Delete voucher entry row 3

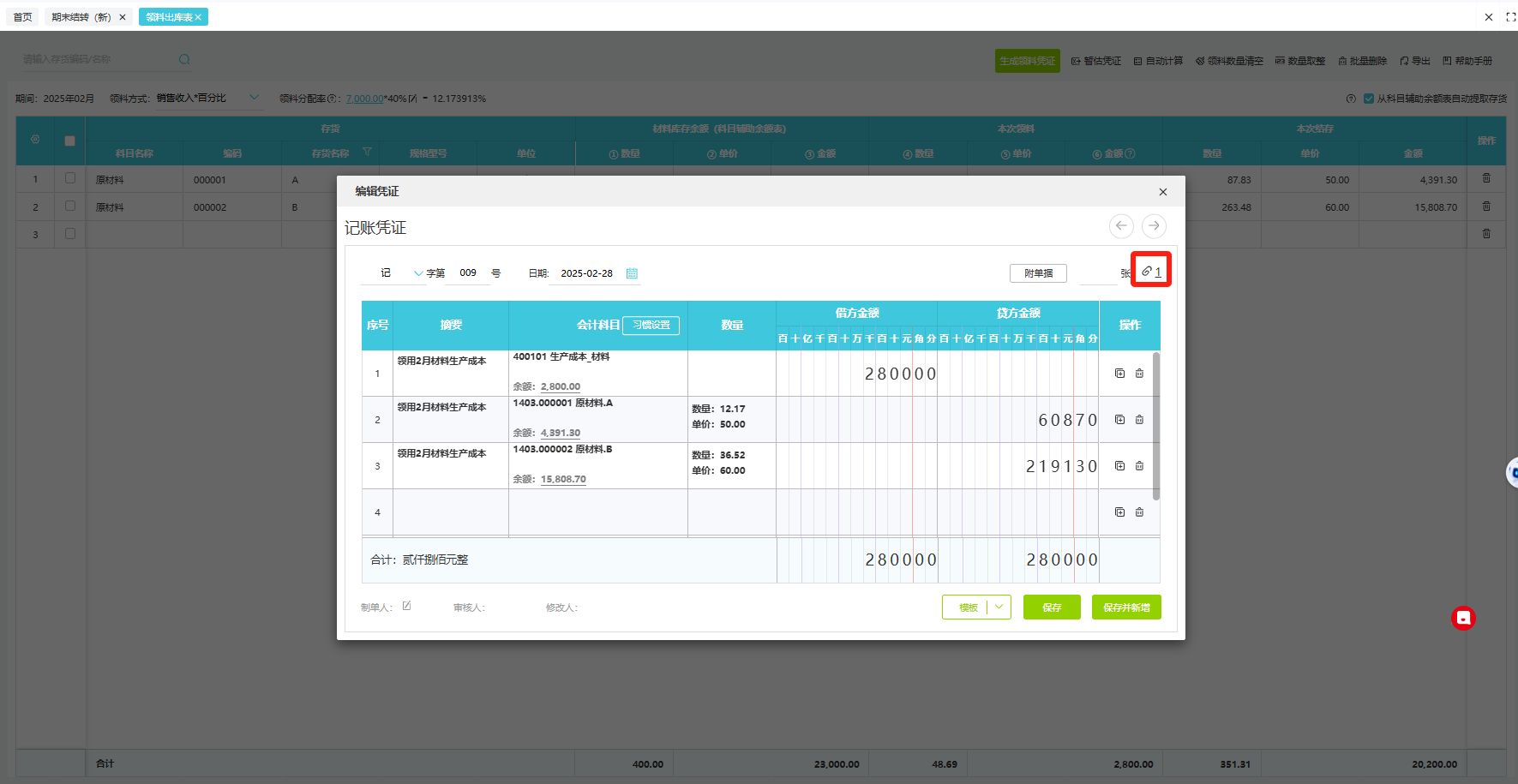coord(1139,466)
